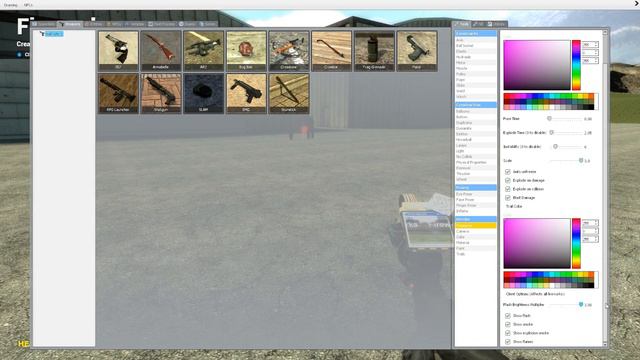This screenshot has height=360, width=640.
Task: Toggle the Show flash checkbox
Action: pos(508,316)
